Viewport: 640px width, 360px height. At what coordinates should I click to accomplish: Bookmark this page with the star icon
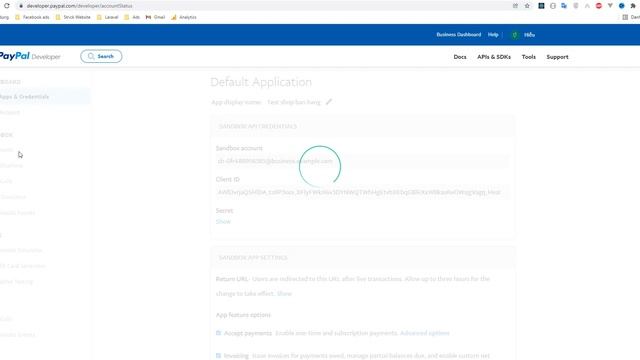tap(527, 6)
